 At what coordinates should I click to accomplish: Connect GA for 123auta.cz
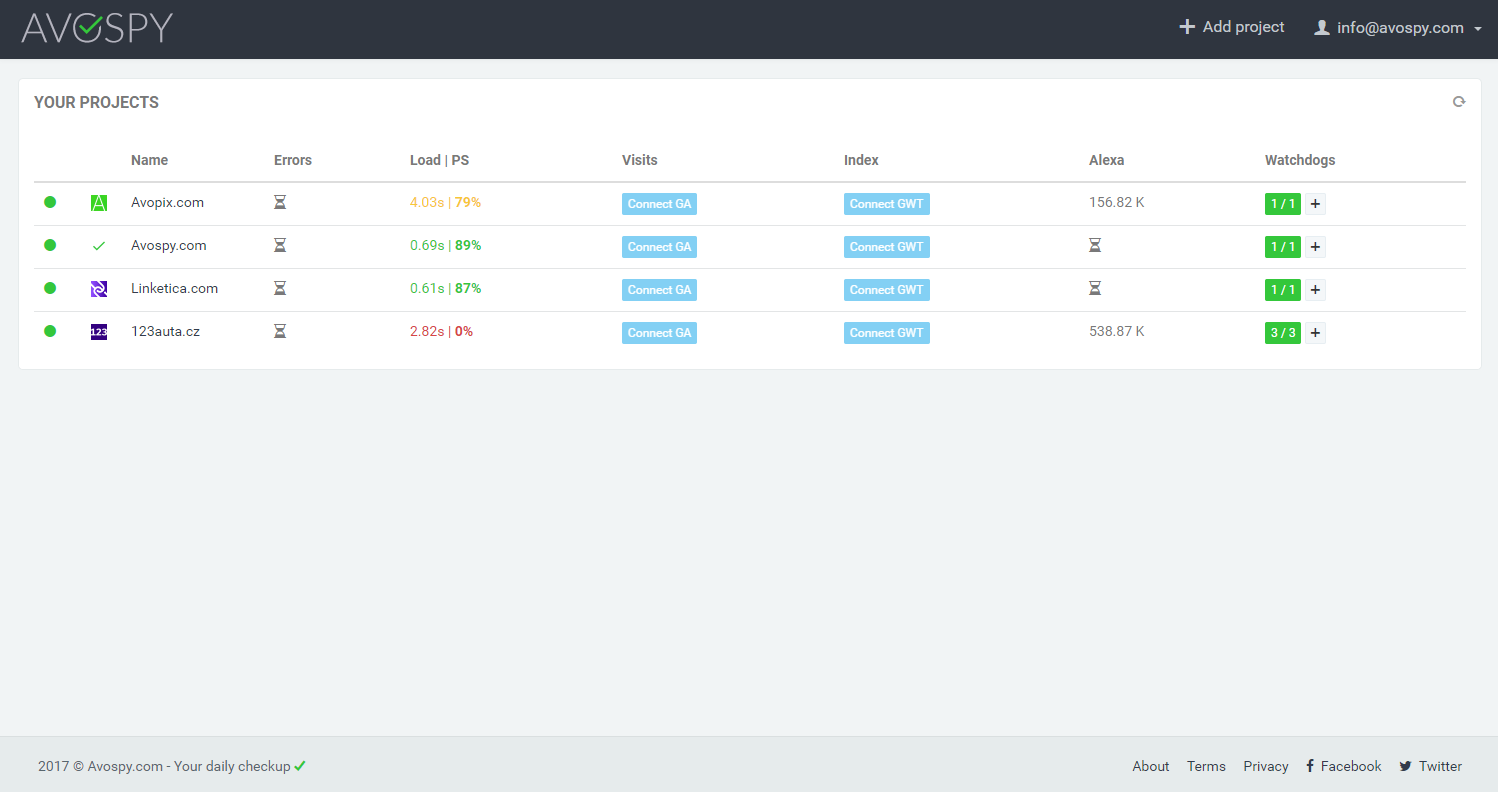[659, 333]
